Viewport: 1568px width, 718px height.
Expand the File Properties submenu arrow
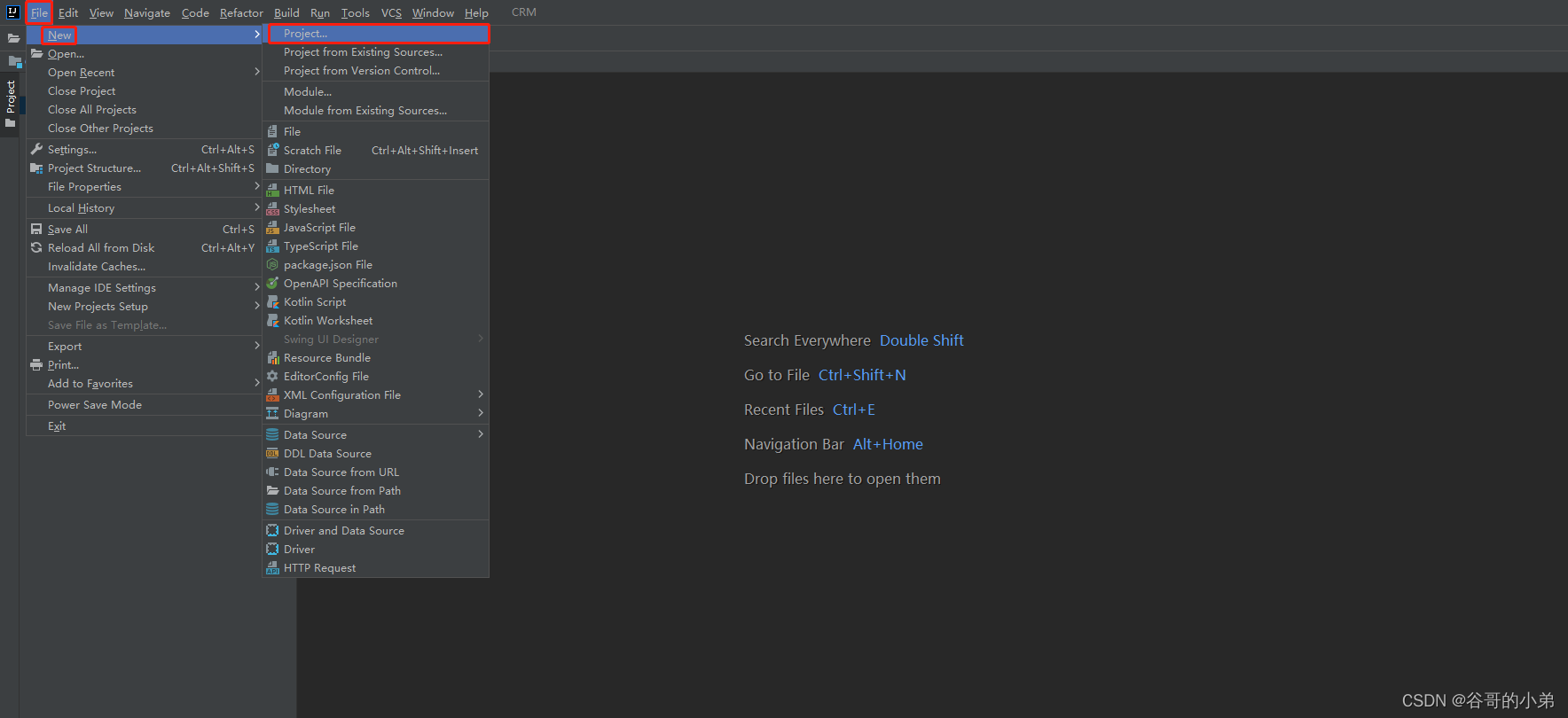pyautogui.click(x=257, y=186)
